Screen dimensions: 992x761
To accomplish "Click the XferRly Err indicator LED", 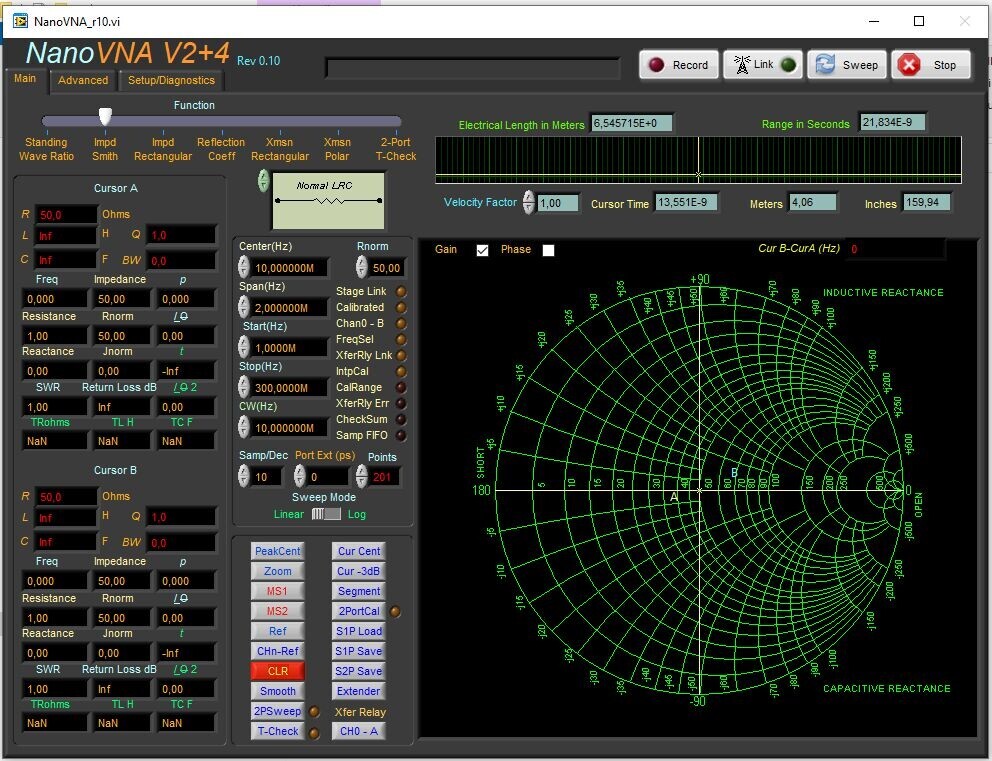I will pos(401,403).
